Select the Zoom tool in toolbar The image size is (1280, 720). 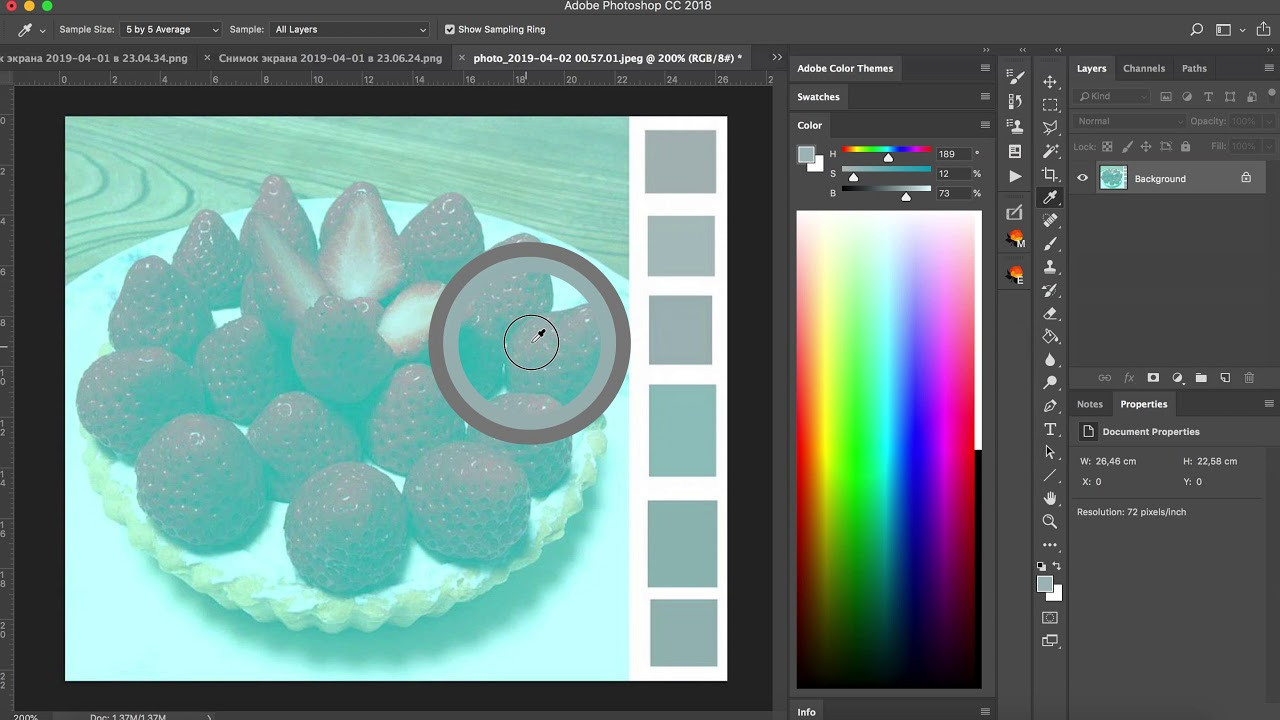[x=1050, y=521]
